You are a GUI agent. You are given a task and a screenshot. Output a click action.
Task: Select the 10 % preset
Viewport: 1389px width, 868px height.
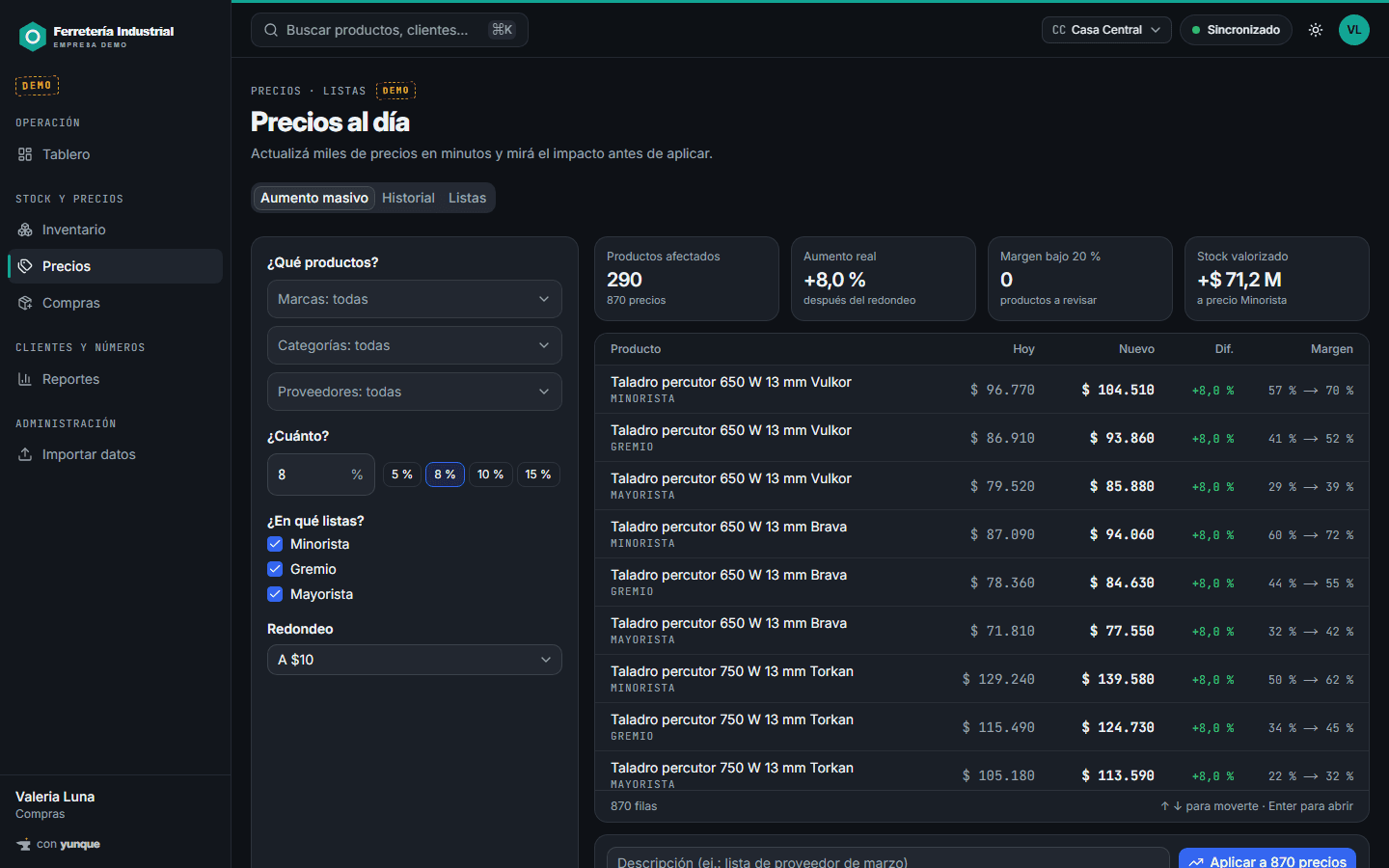coord(491,475)
